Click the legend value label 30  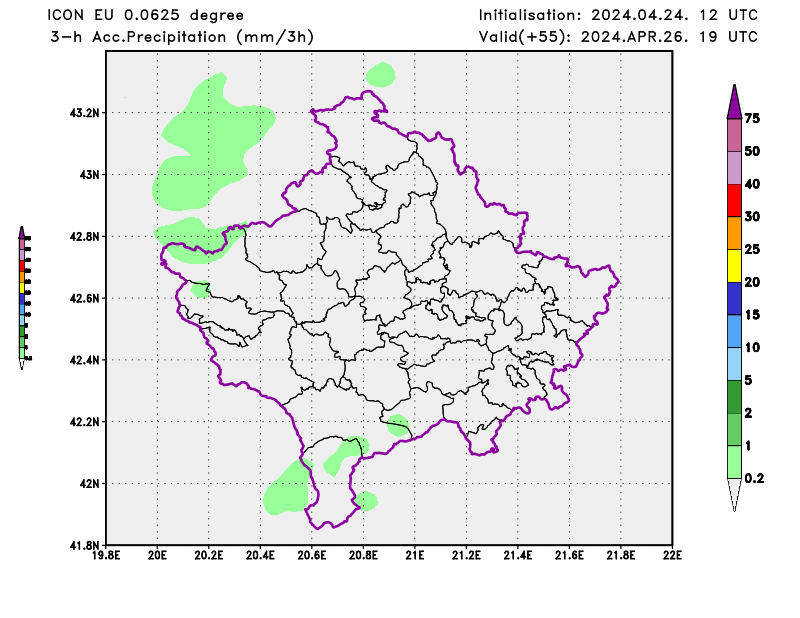[752, 216]
